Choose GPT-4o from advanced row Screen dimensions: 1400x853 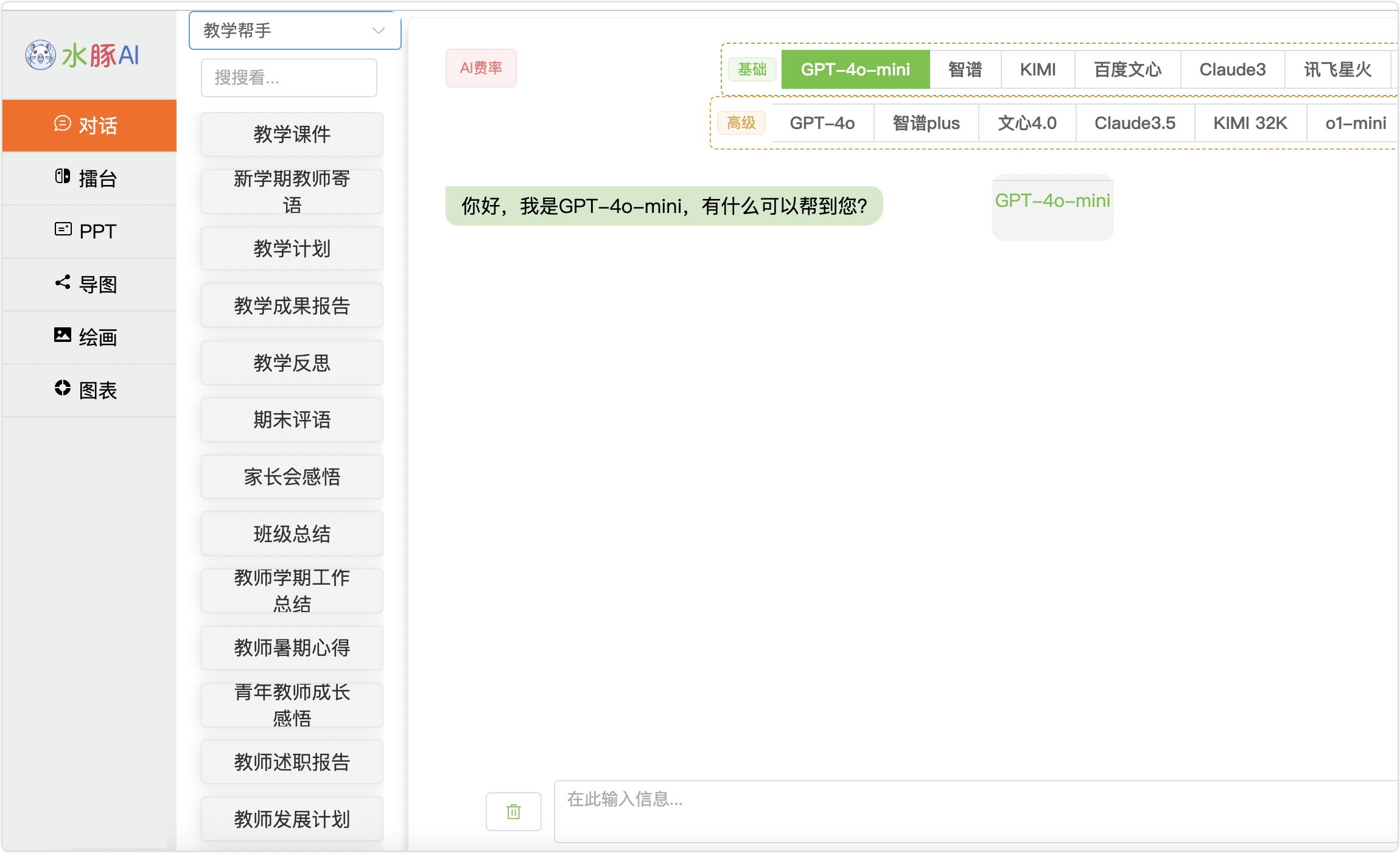pos(822,123)
